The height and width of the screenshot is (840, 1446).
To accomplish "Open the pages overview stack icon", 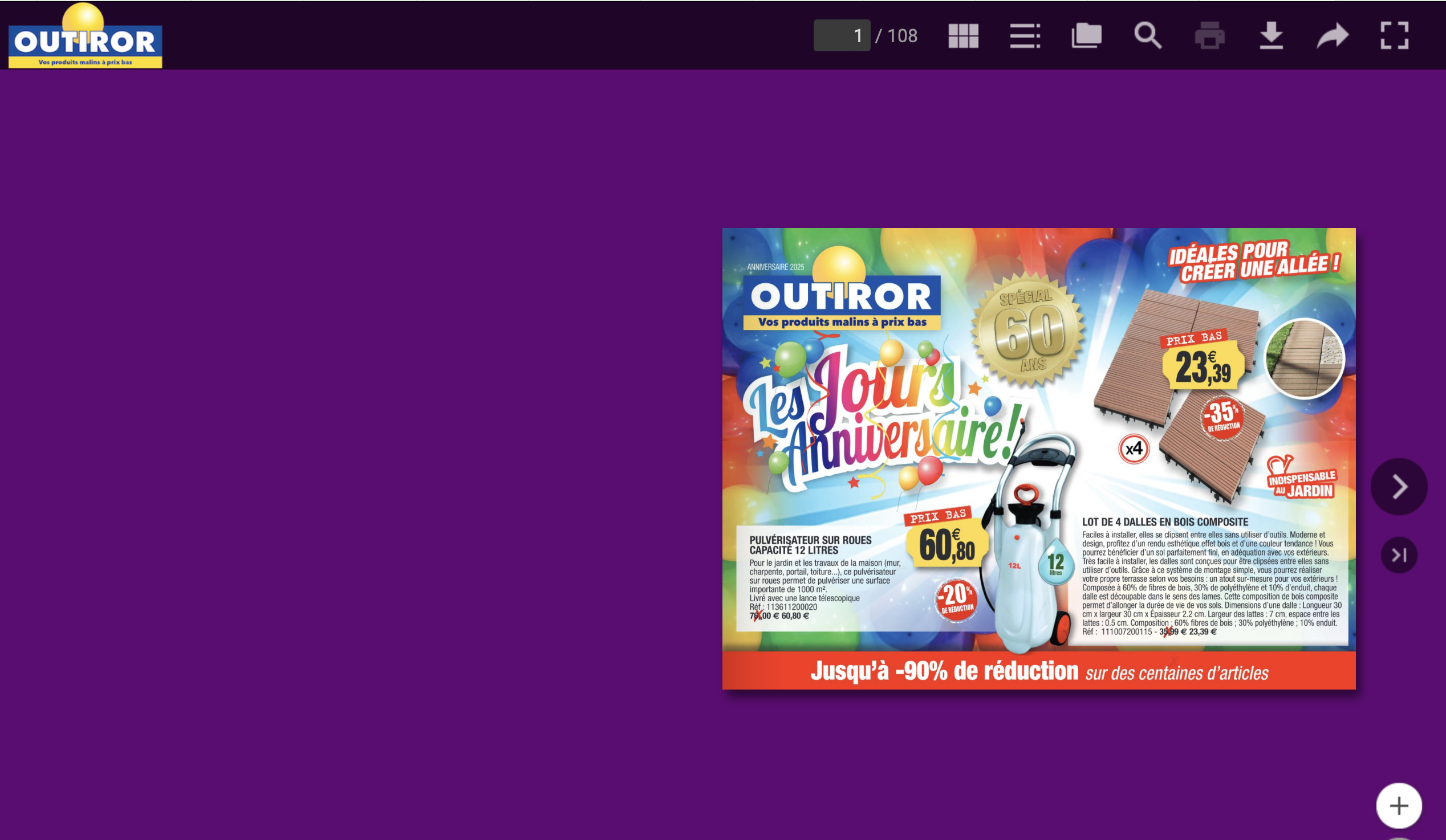I will pyautogui.click(x=1086, y=35).
